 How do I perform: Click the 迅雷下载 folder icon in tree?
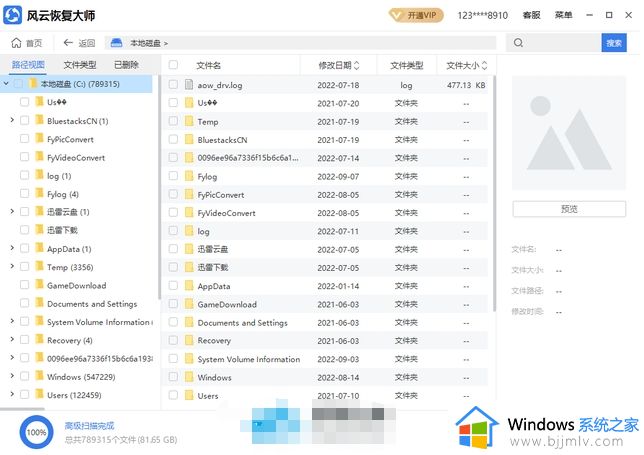pos(39,230)
